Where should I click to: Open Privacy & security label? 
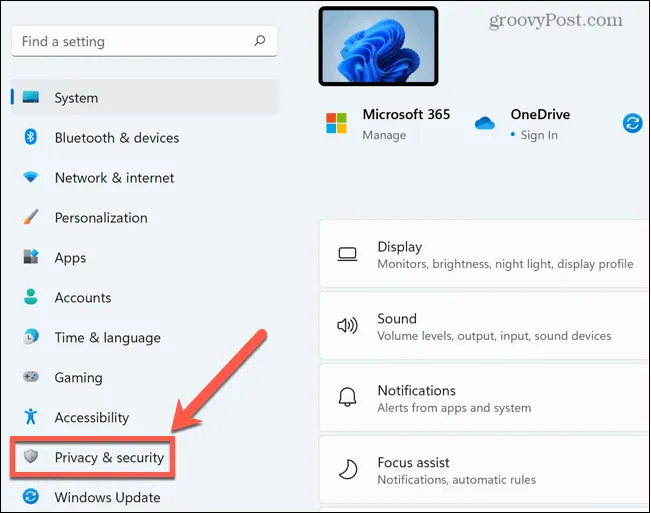coord(109,457)
